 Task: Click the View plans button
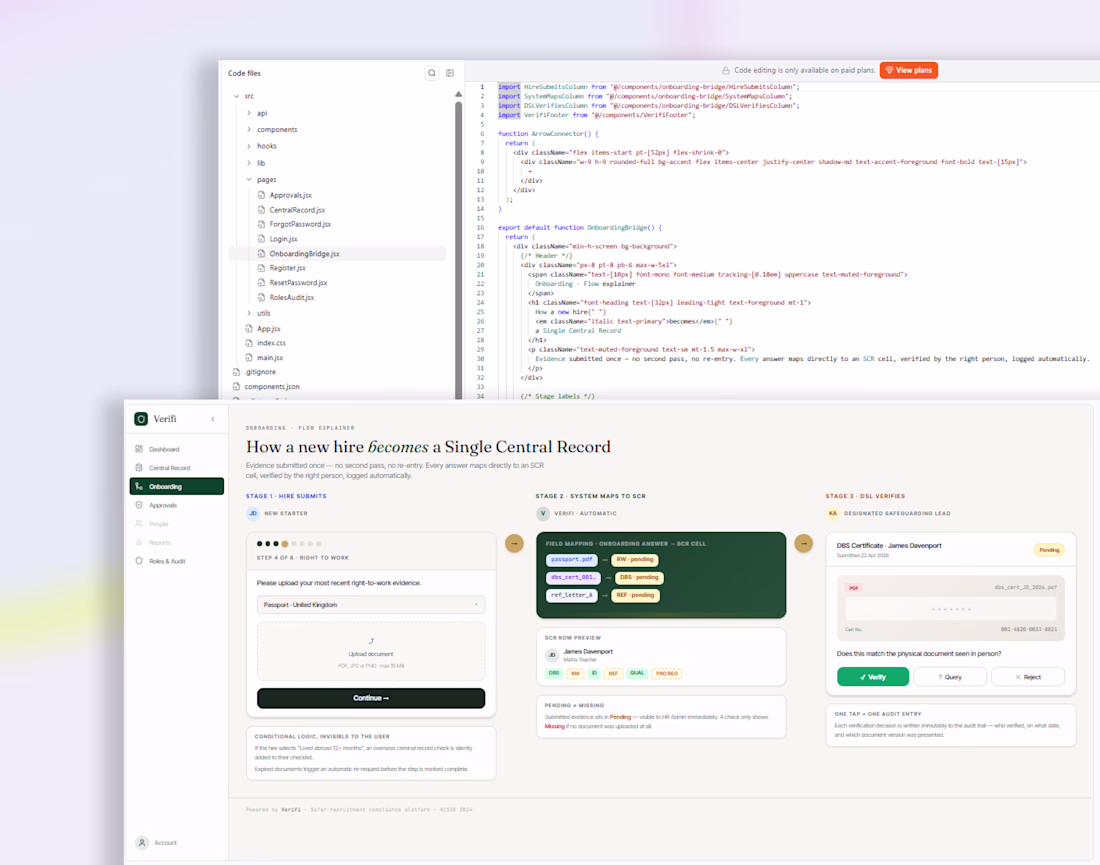(x=908, y=70)
